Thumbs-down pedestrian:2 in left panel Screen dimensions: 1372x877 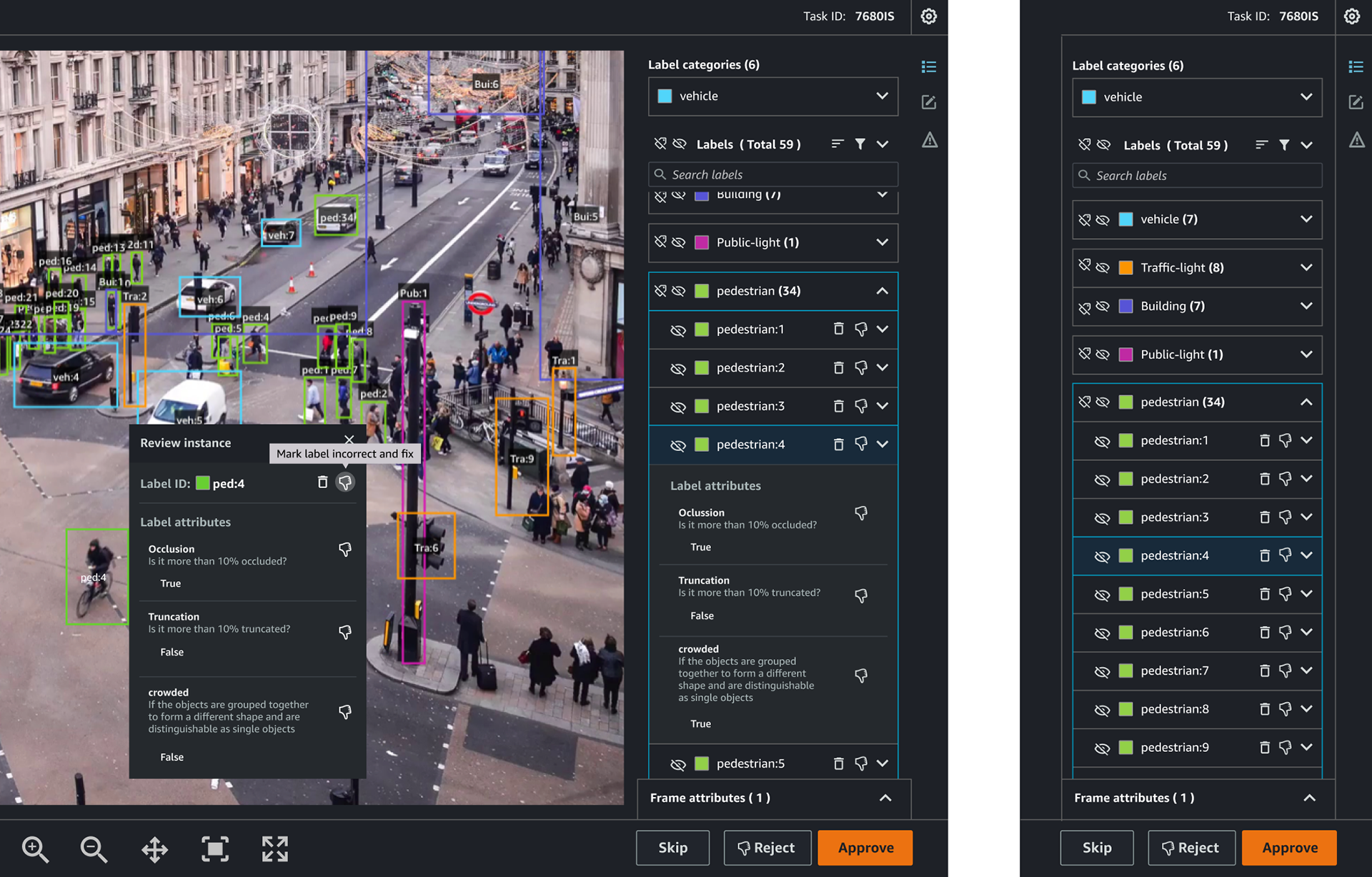click(x=861, y=367)
